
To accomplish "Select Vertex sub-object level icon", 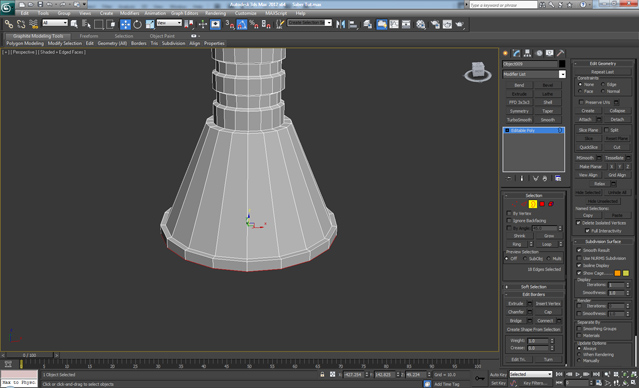I will point(515,204).
